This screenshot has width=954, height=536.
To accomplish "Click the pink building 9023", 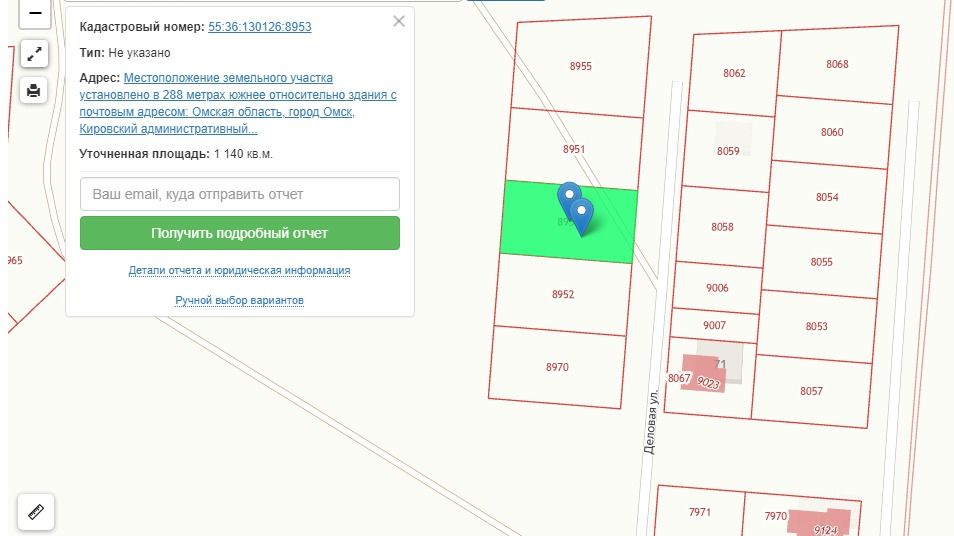I will pyautogui.click(x=708, y=378).
